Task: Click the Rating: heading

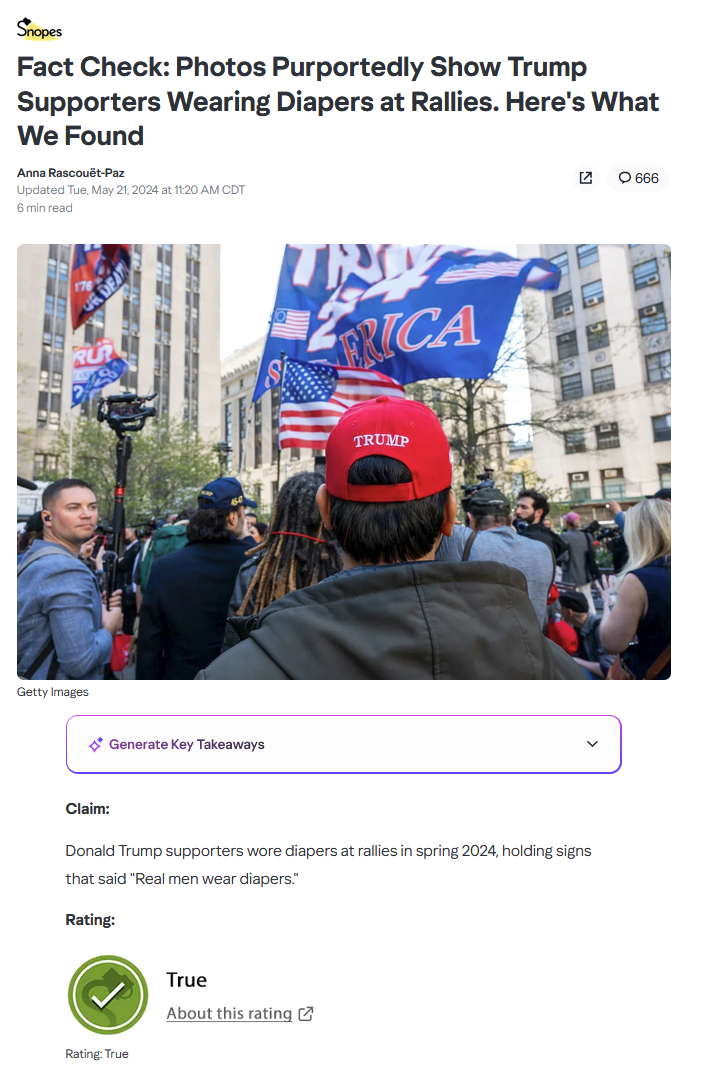Action: (90, 920)
